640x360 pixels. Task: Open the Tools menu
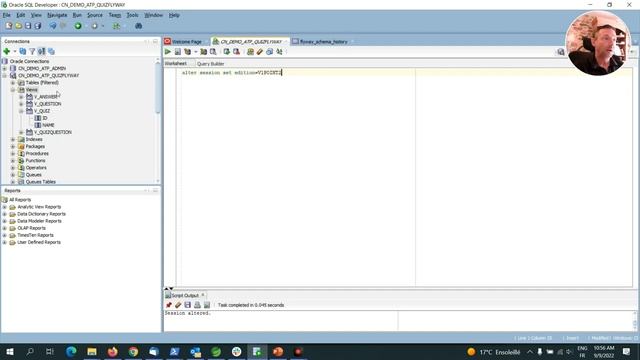[132, 15]
